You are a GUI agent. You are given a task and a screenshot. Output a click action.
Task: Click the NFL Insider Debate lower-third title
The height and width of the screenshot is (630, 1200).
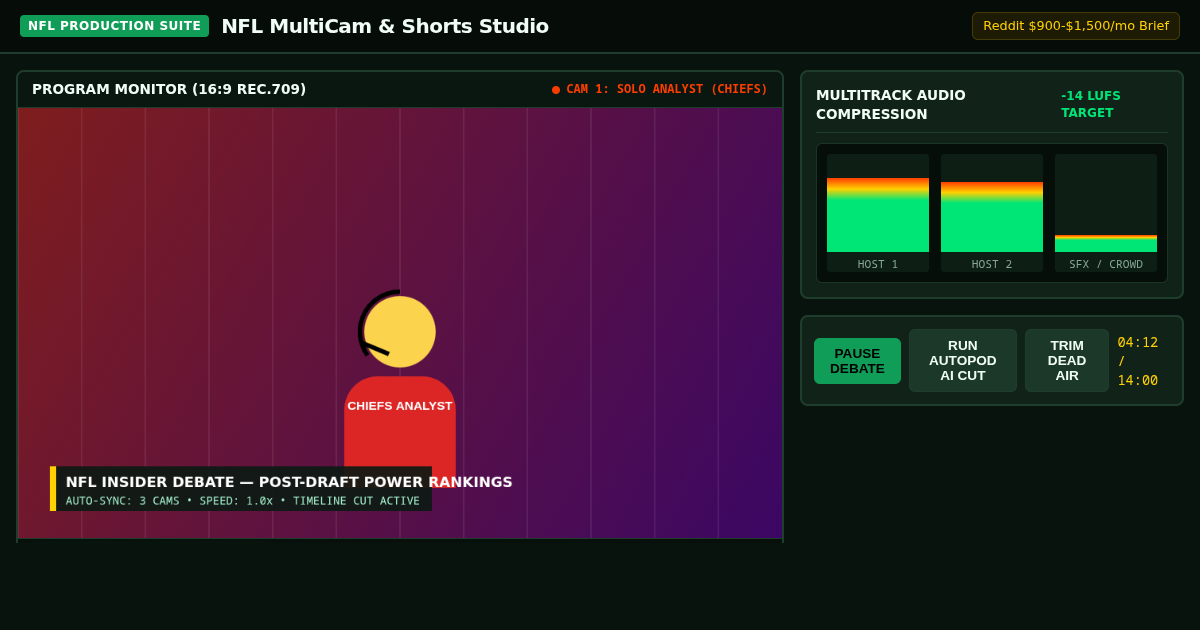(x=289, y=482)
